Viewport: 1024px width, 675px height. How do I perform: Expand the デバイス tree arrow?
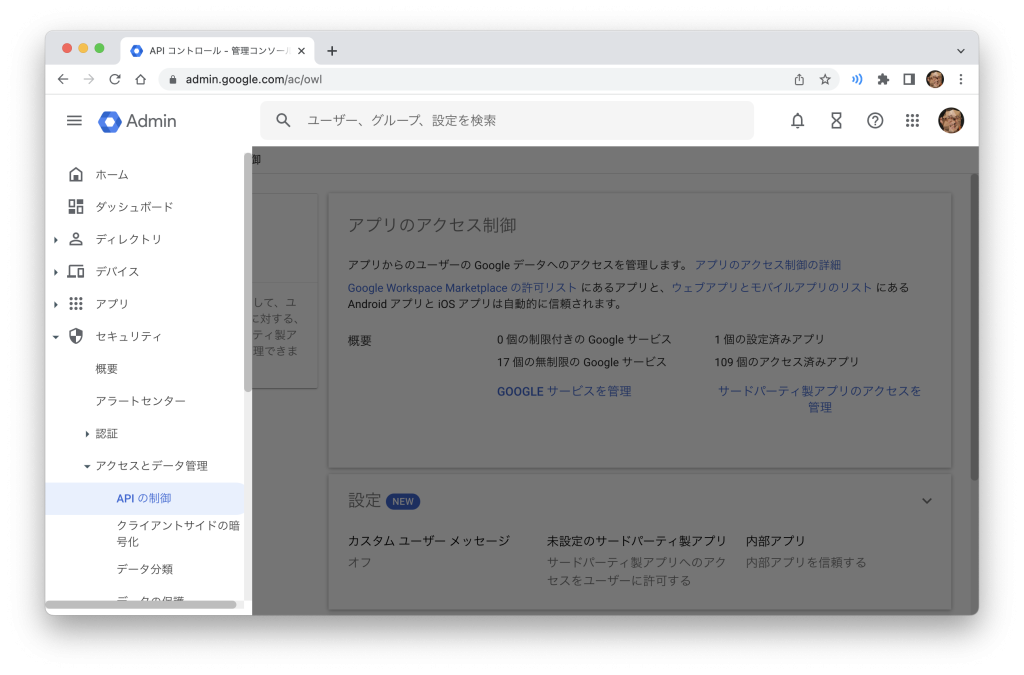point(56,272)
